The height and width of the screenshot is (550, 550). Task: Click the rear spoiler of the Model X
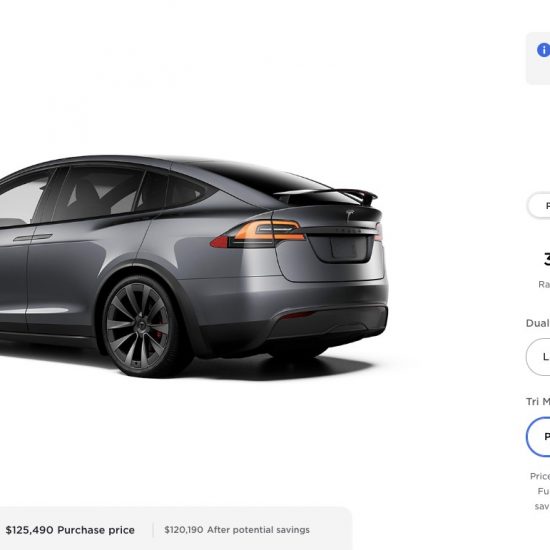[326, 196]
